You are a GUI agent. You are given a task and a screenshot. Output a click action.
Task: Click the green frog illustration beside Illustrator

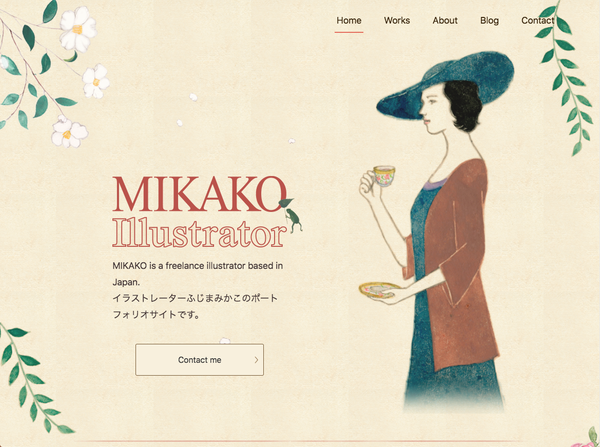[x=294, y=221]
